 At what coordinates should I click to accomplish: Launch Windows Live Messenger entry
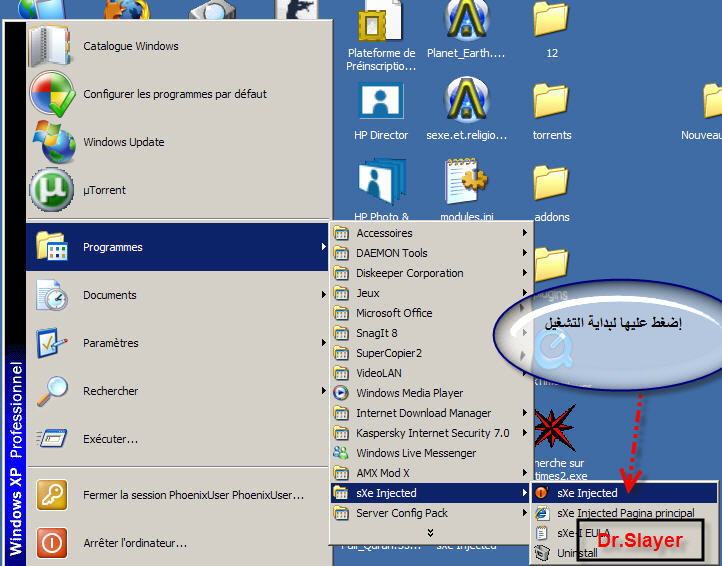coord(432,453)
